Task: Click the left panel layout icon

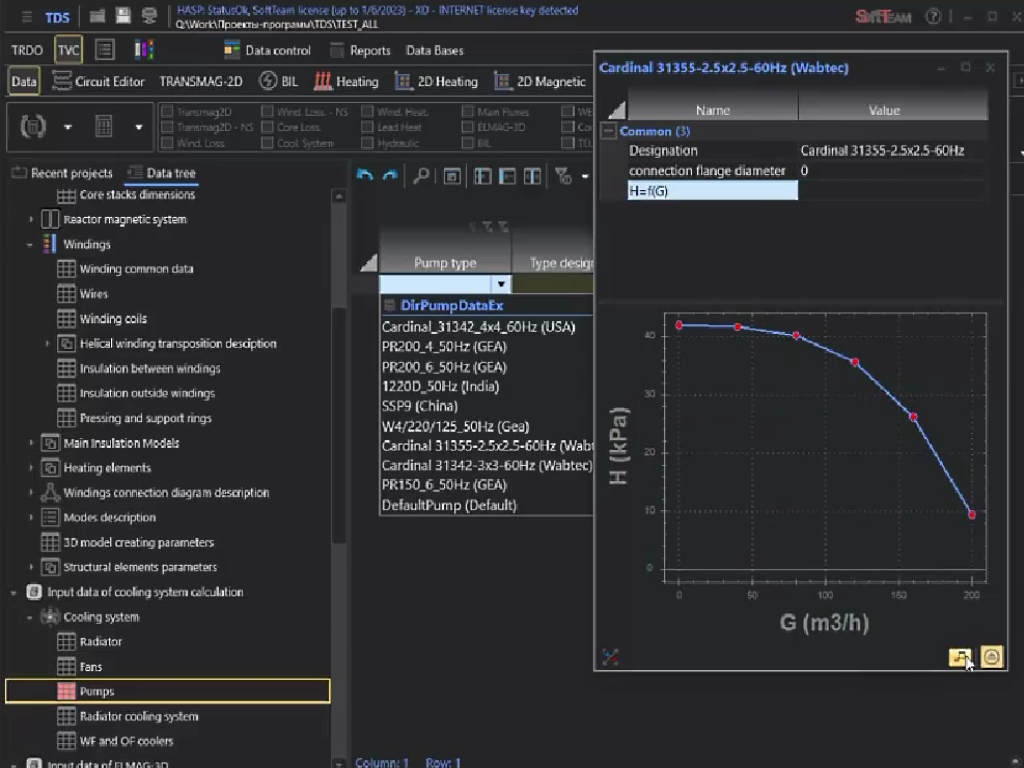Action: pyautogui.click(x=507, y=176)
